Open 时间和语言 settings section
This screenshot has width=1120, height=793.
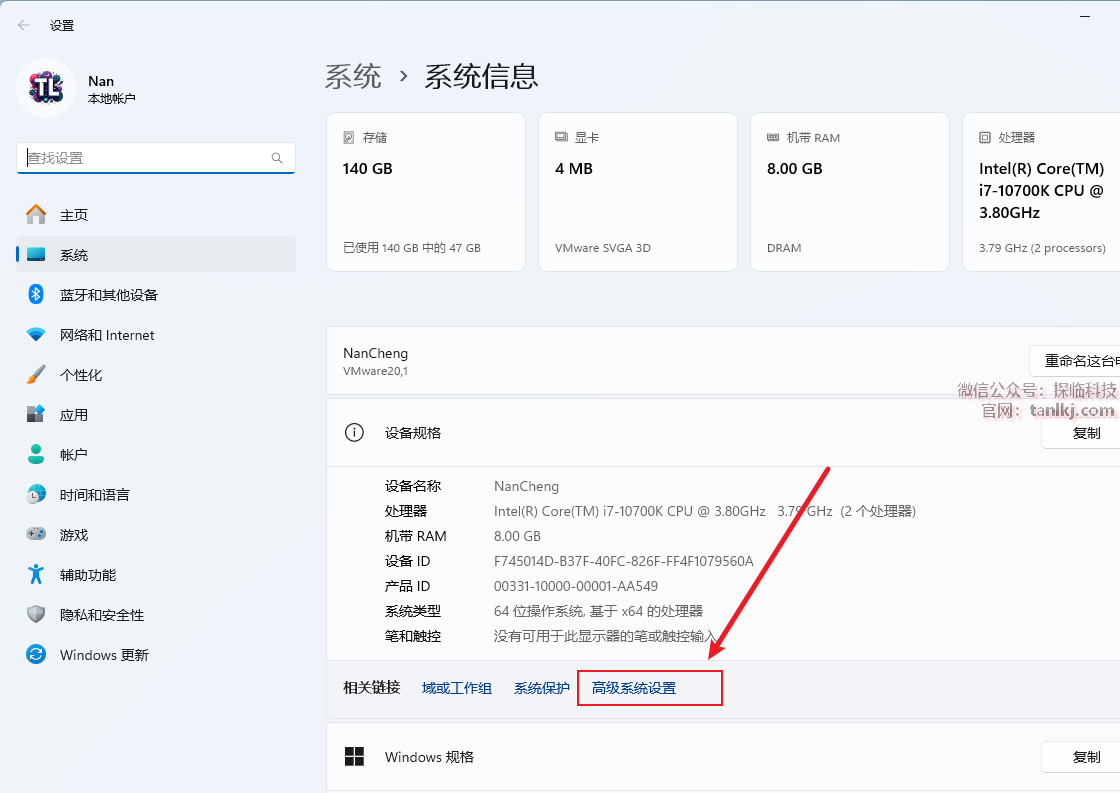[x=94, y=495]
